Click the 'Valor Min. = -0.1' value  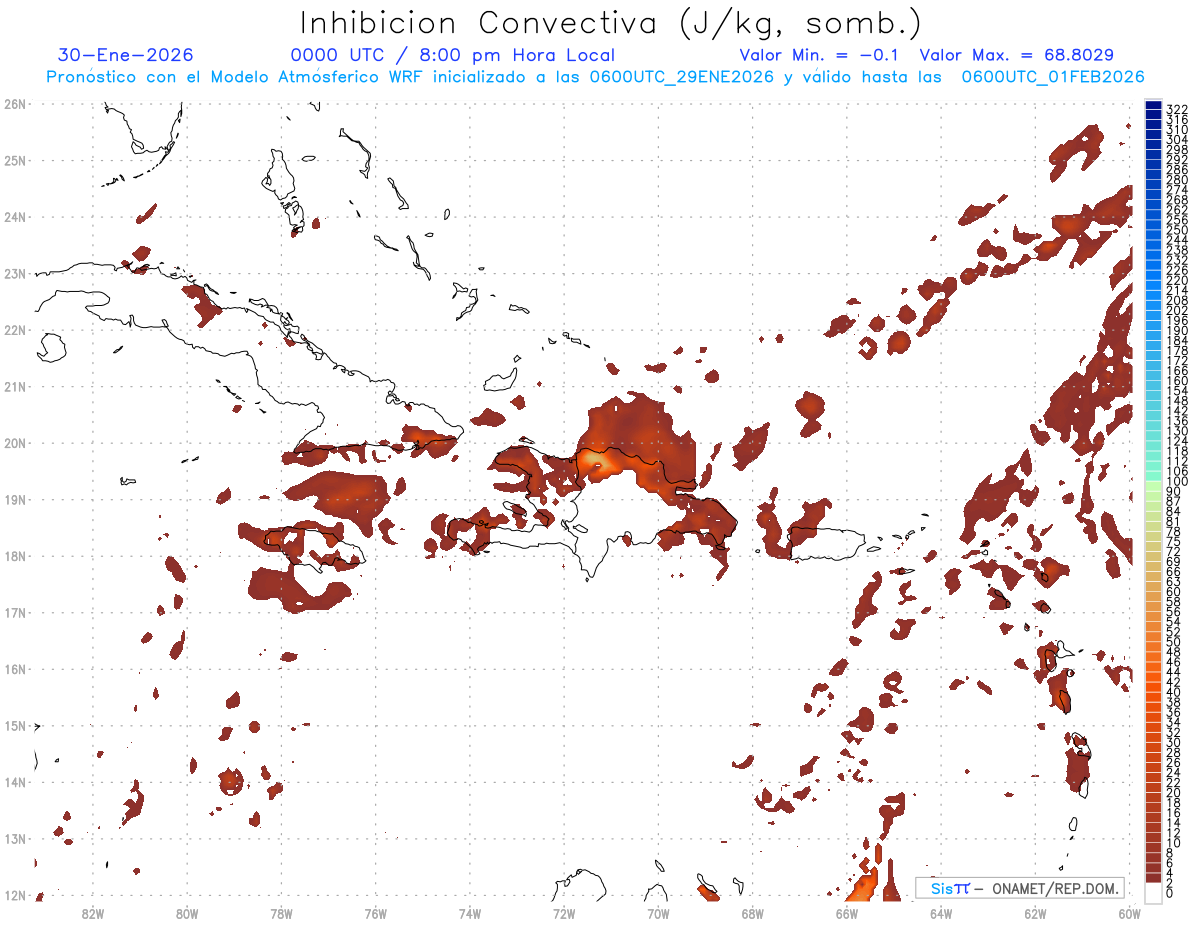pos(821,55)
